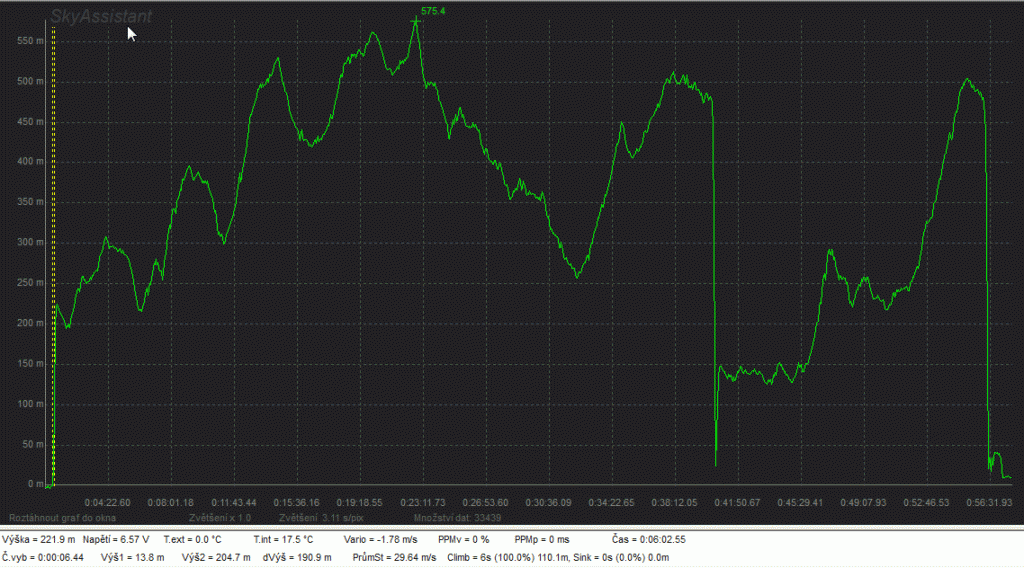
Task: Select the 0:56:31.93 time axis label
Action: tap(985, 502)
